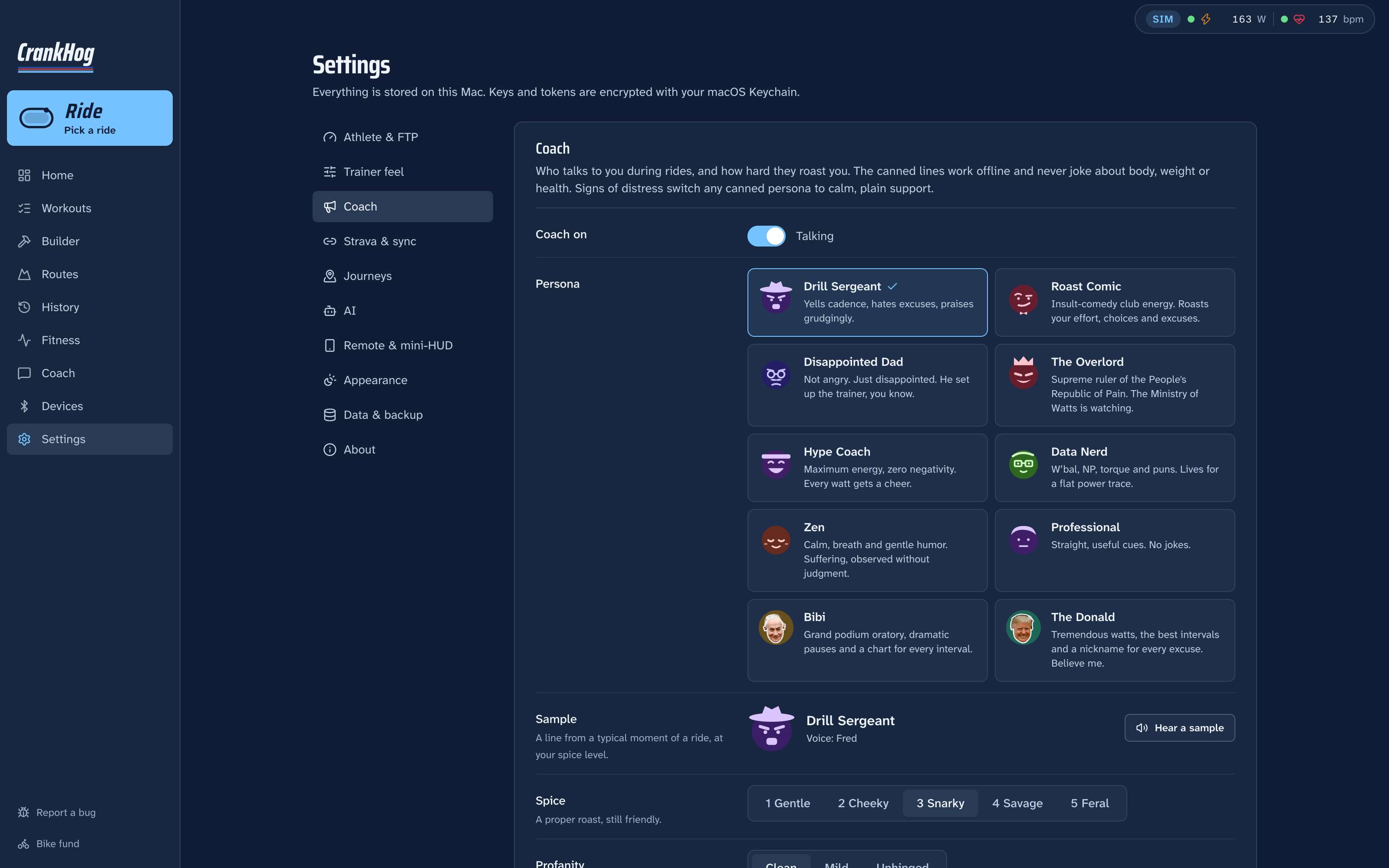
Task: Click the History clock icon
Action: coord(24,307)
